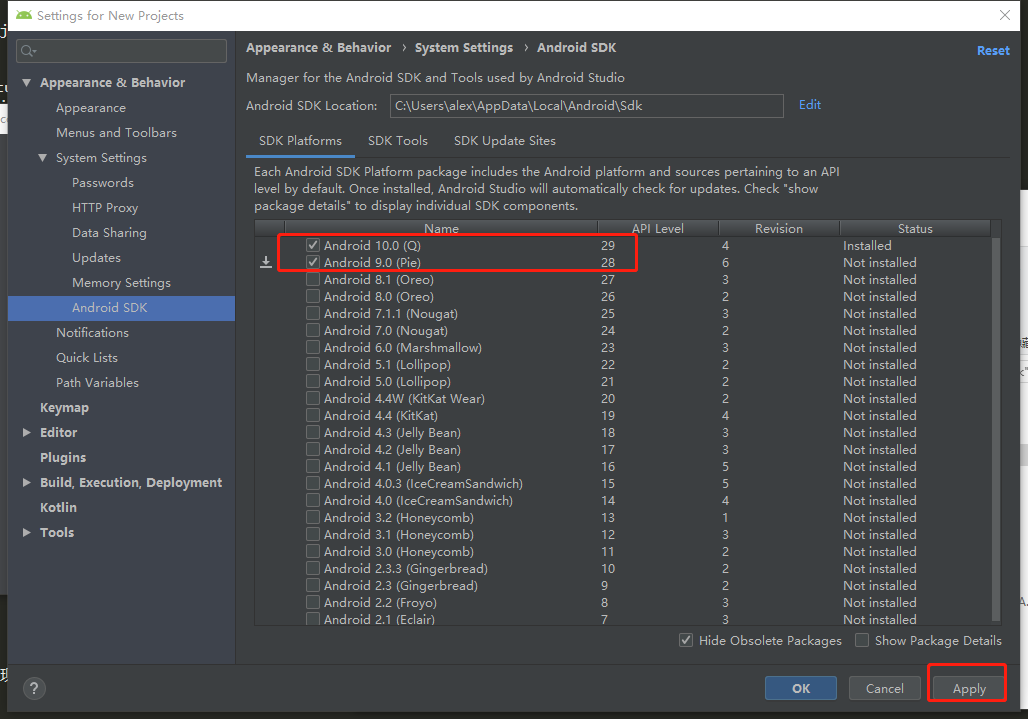Open Memory Settings page
The height and width of the screenshot is (719, 1028).
121,282
